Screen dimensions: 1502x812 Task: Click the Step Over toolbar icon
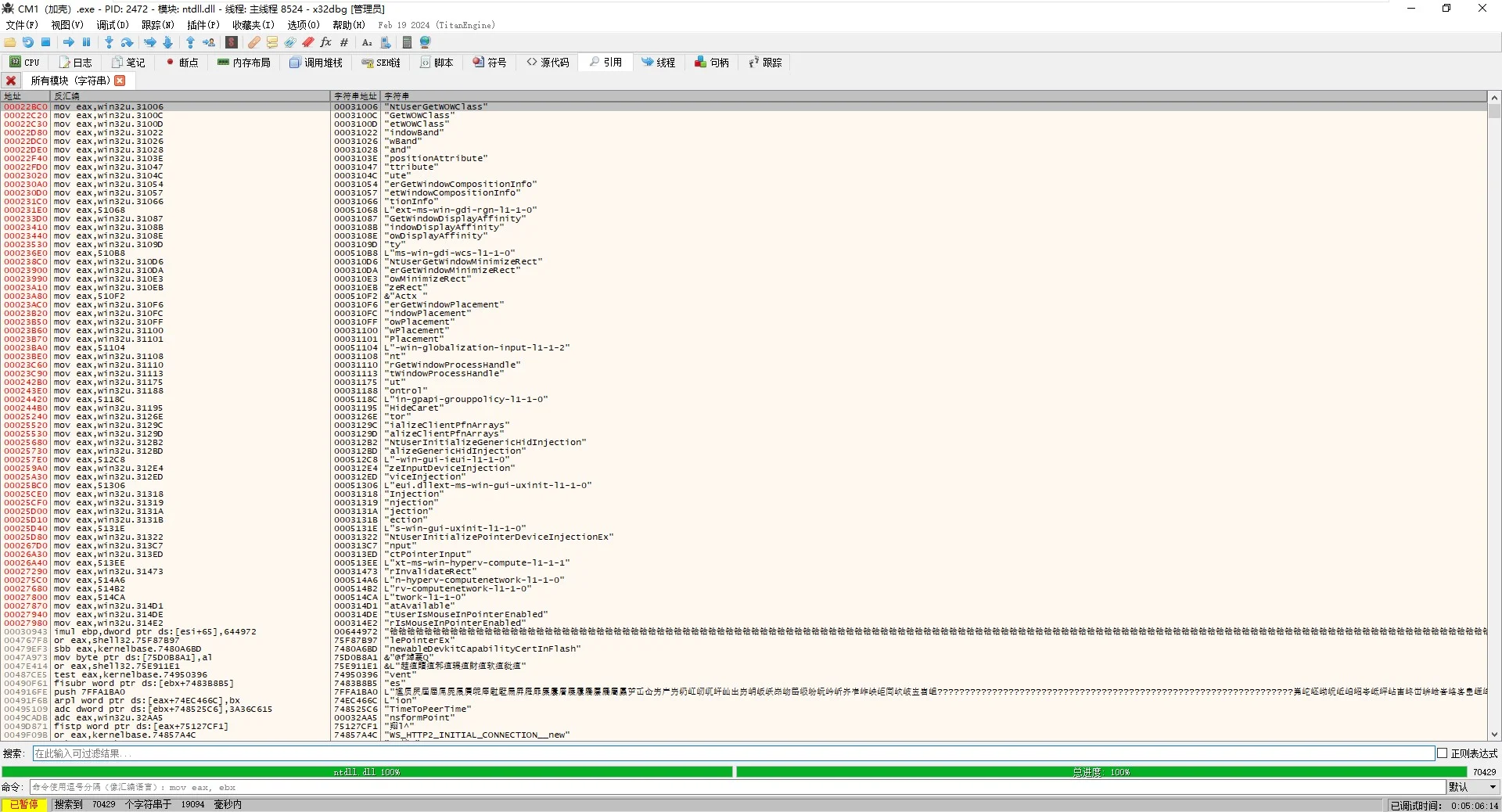[128, 42]
